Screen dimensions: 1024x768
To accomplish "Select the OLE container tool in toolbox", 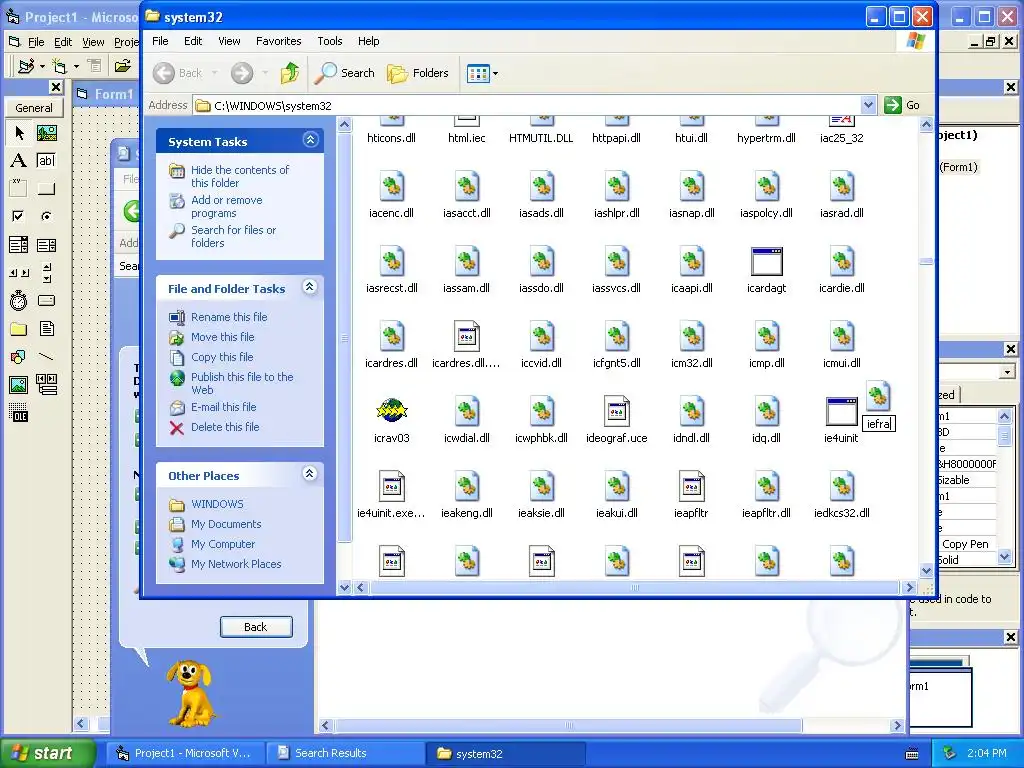I will [x=19, y=413].
